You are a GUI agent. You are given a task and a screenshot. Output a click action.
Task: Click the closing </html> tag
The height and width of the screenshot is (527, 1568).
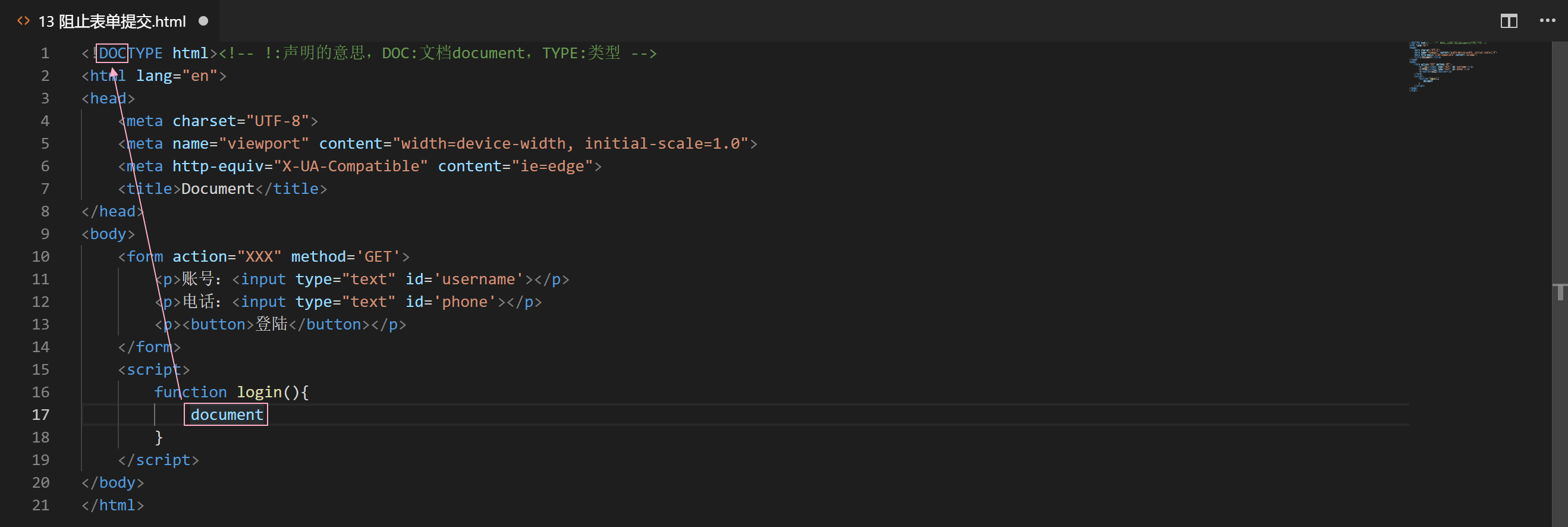pyautogui.click(x=112, y=505)
